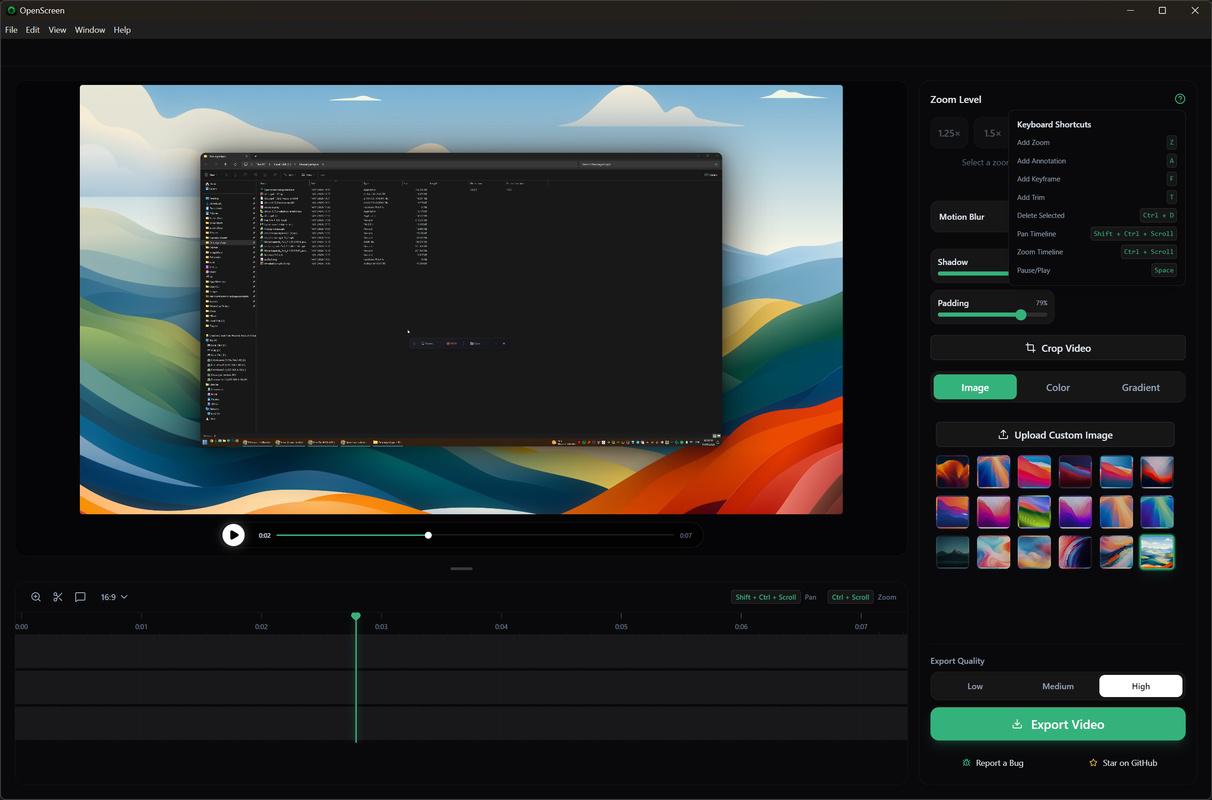Select the colorful wave background thumbnail

[1156, 551]
